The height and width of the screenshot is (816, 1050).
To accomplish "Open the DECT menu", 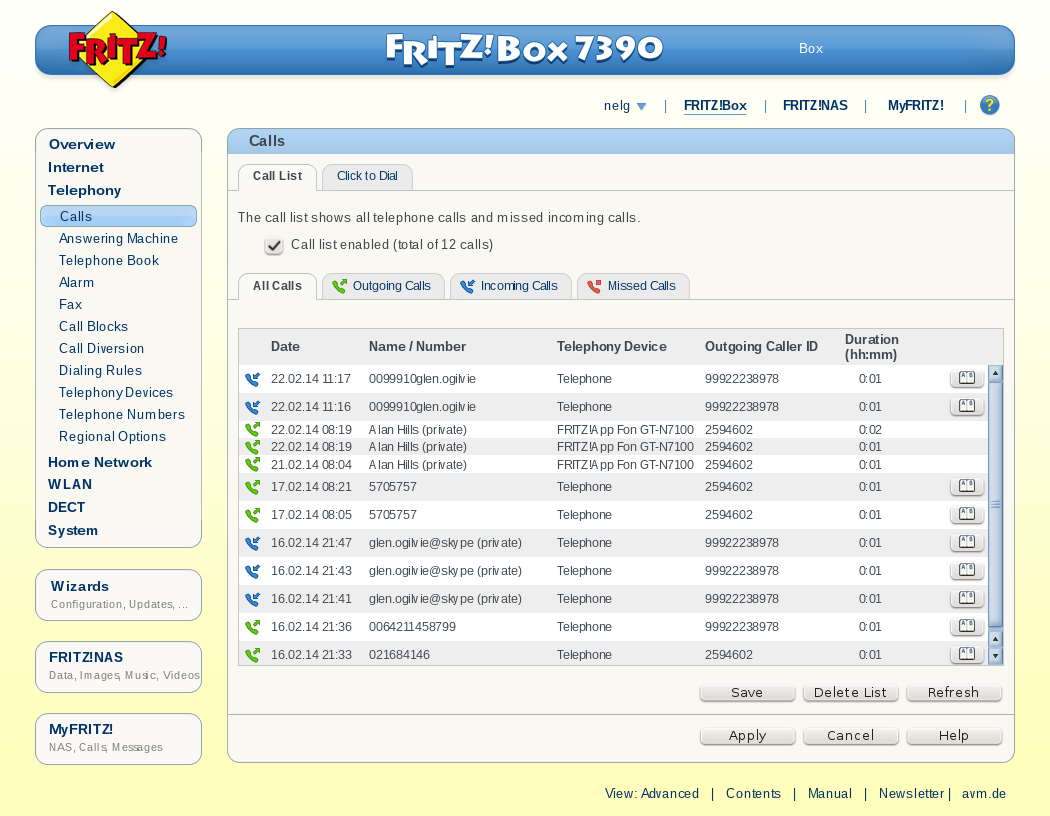I will (x=66, y=507).
